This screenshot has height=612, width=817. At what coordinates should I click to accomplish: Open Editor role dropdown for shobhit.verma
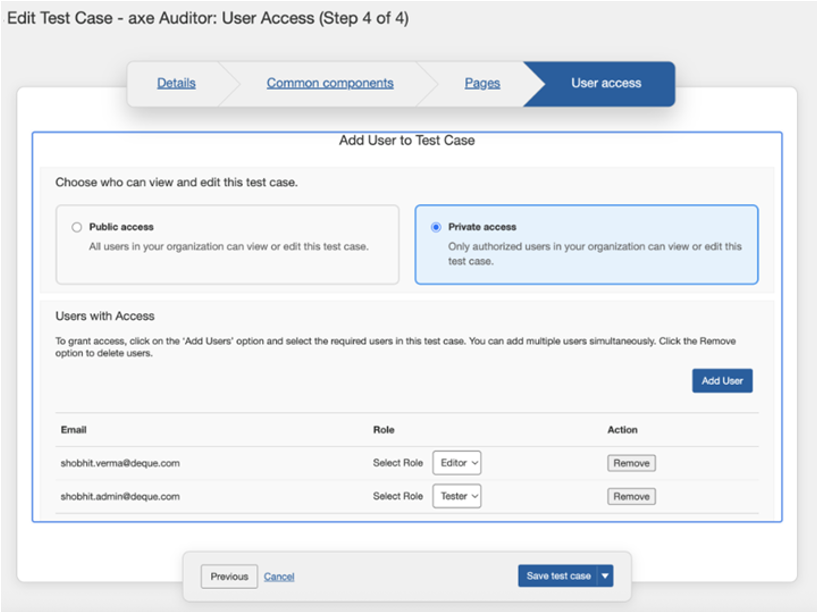[457, 463]
